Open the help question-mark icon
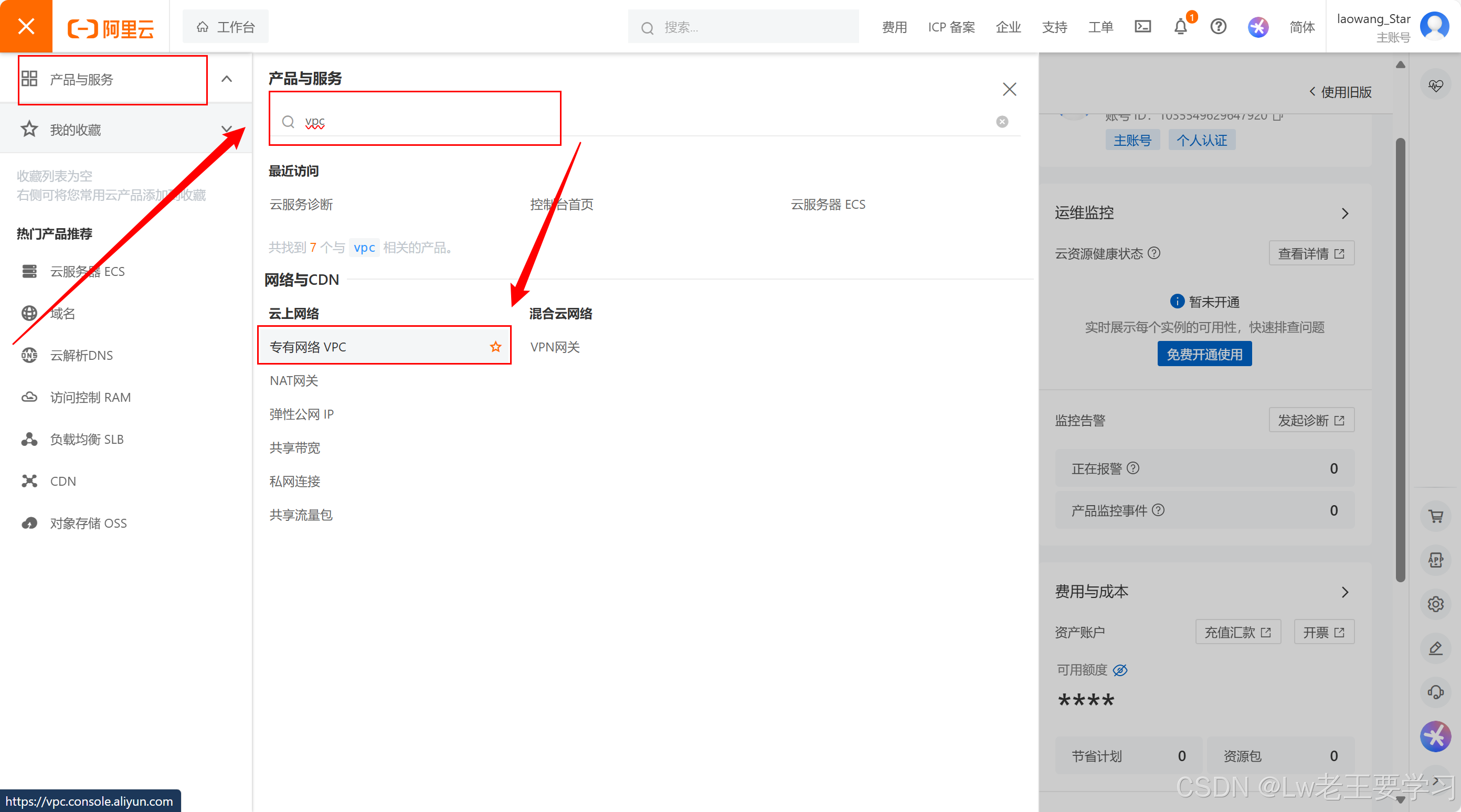Screen dimensions: 1461x812 pyautogui.click(x=1217, y=27)
